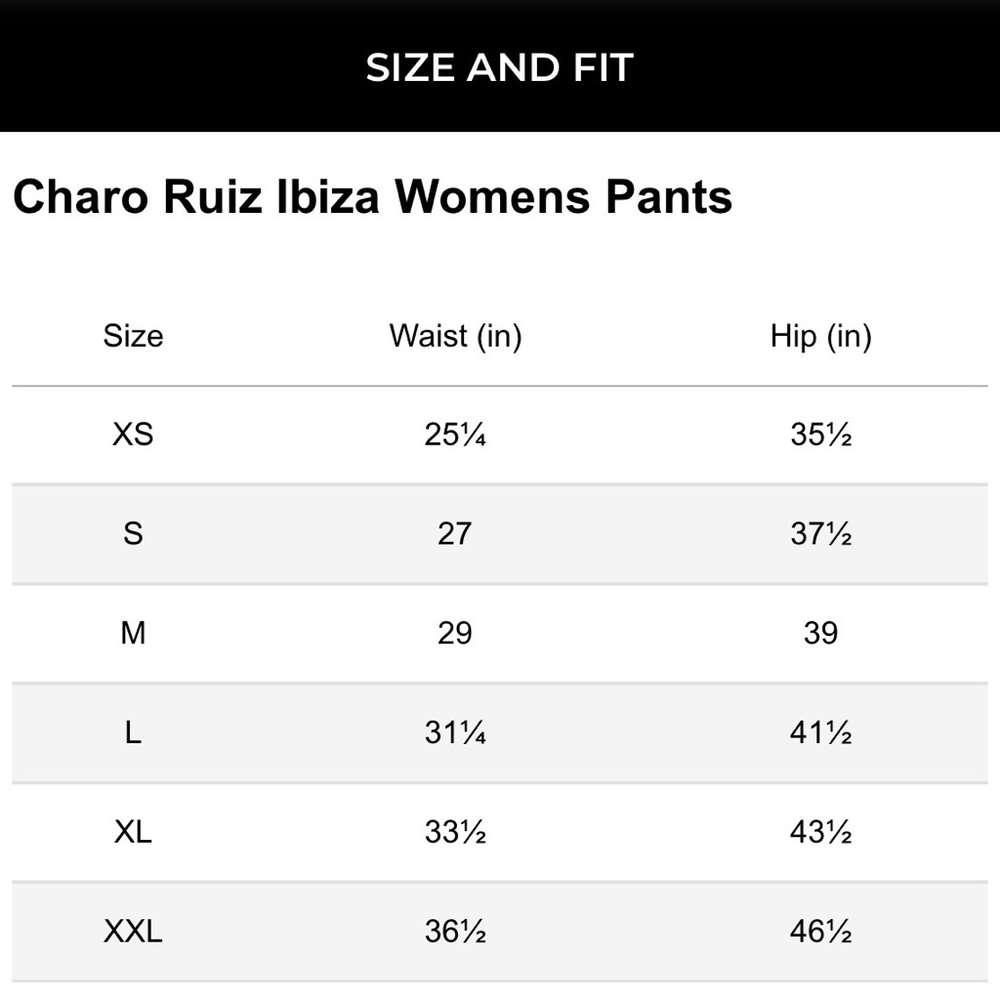This screenshot has width=1000, height=1000.
Task: Select the S size row label
Action: pos(133,533)
